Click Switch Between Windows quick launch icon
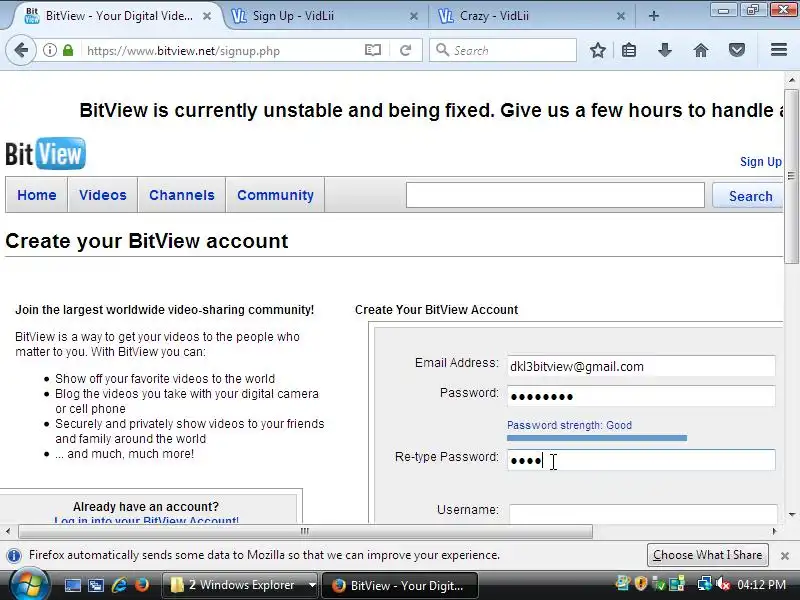Viewport: 800px width, 600px height. pos(96,585)
